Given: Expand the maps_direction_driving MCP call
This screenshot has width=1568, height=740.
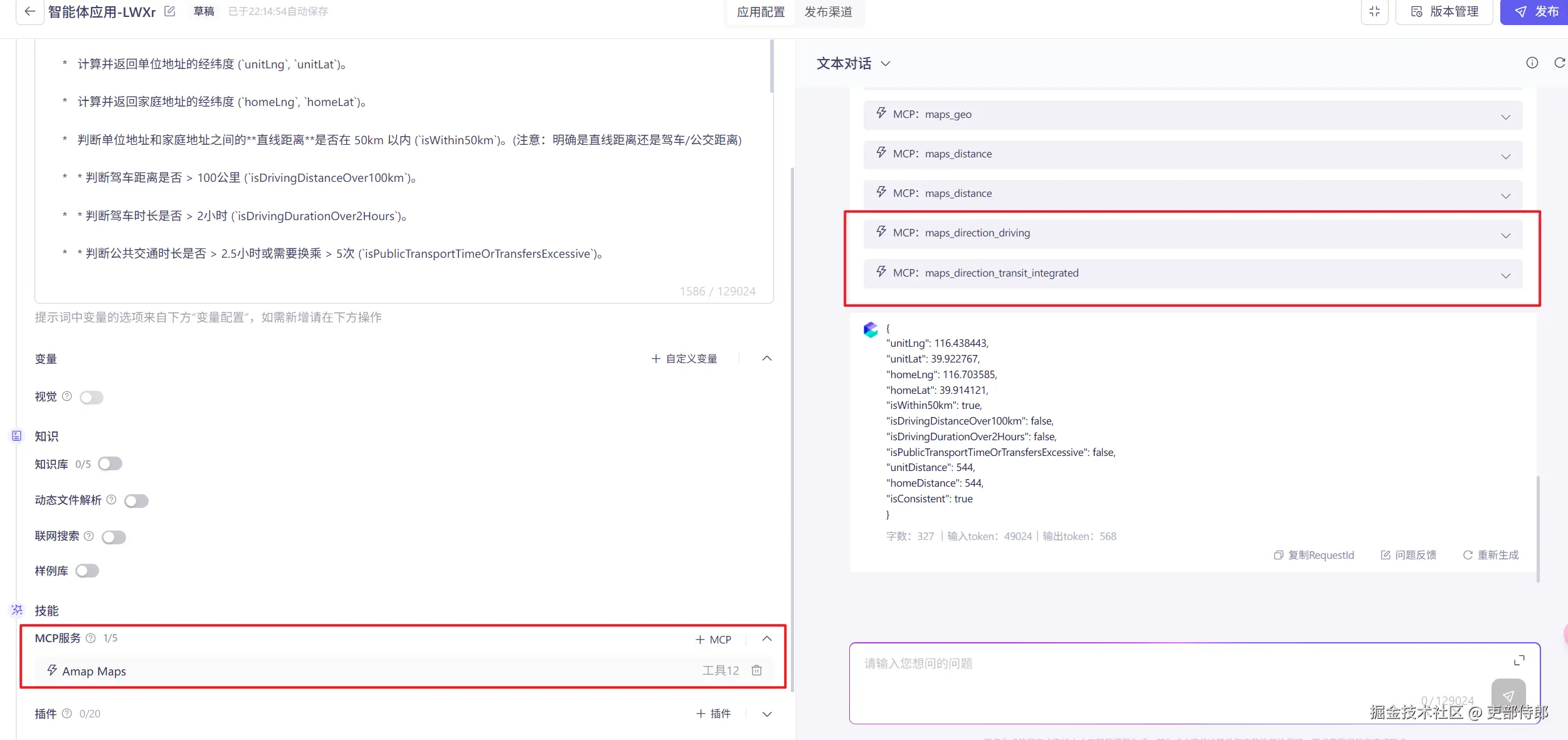Looking at the screenshot, I should point(1505,235).
